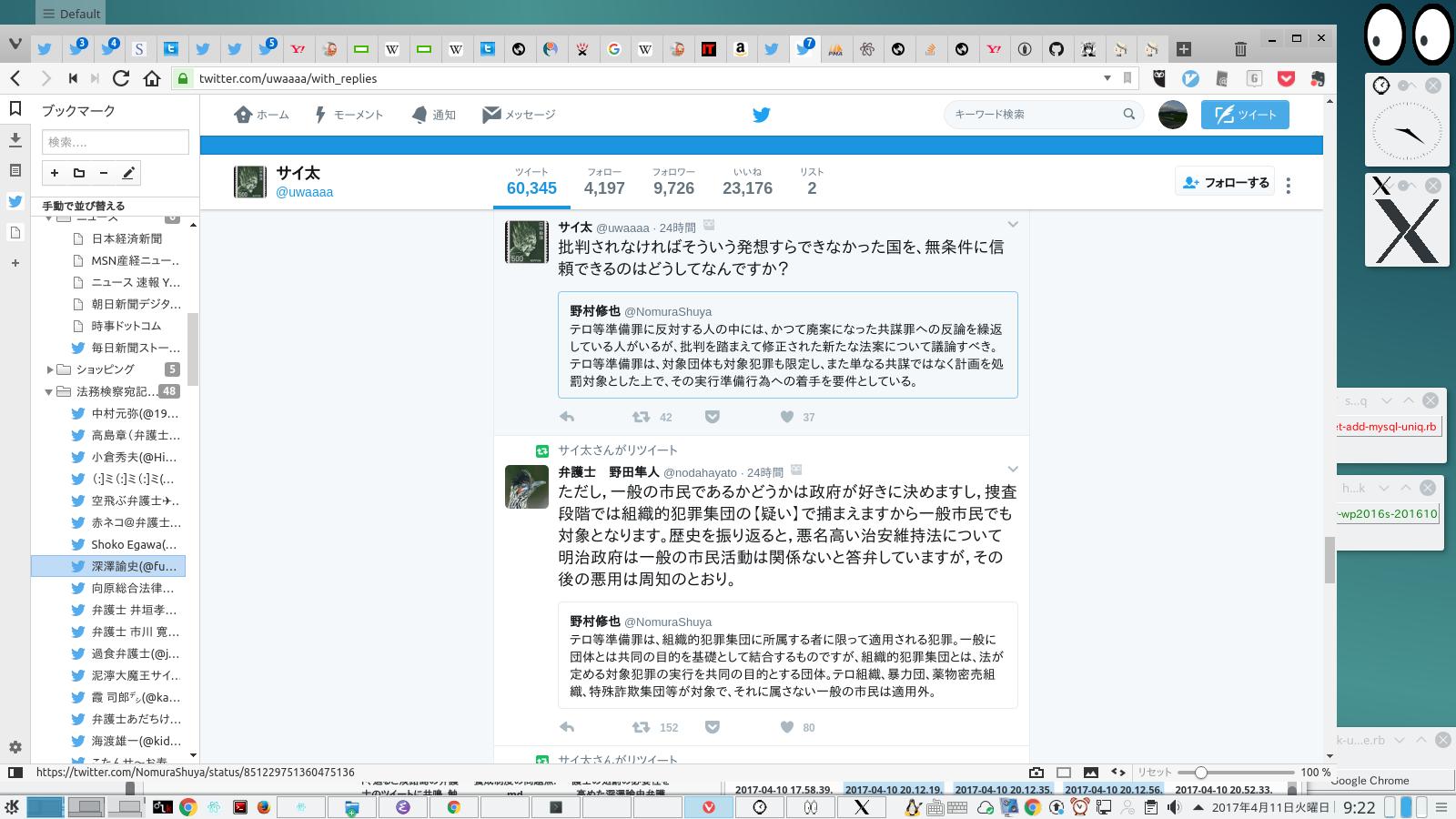The image size is (1456, 819).
Task: Open the closed tabs trash
Action: (1240, 49)
